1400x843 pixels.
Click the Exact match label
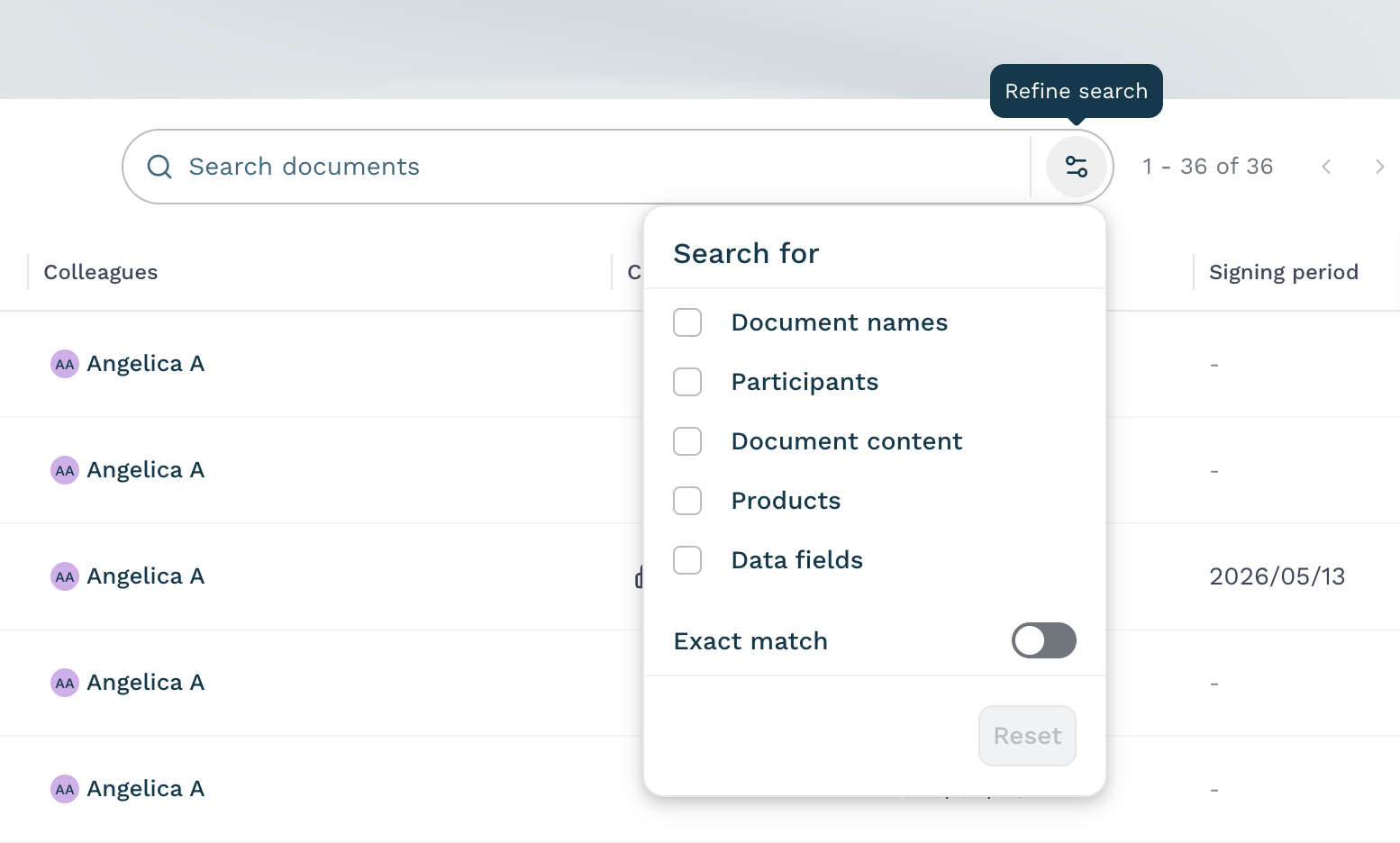tap(750, 641)
